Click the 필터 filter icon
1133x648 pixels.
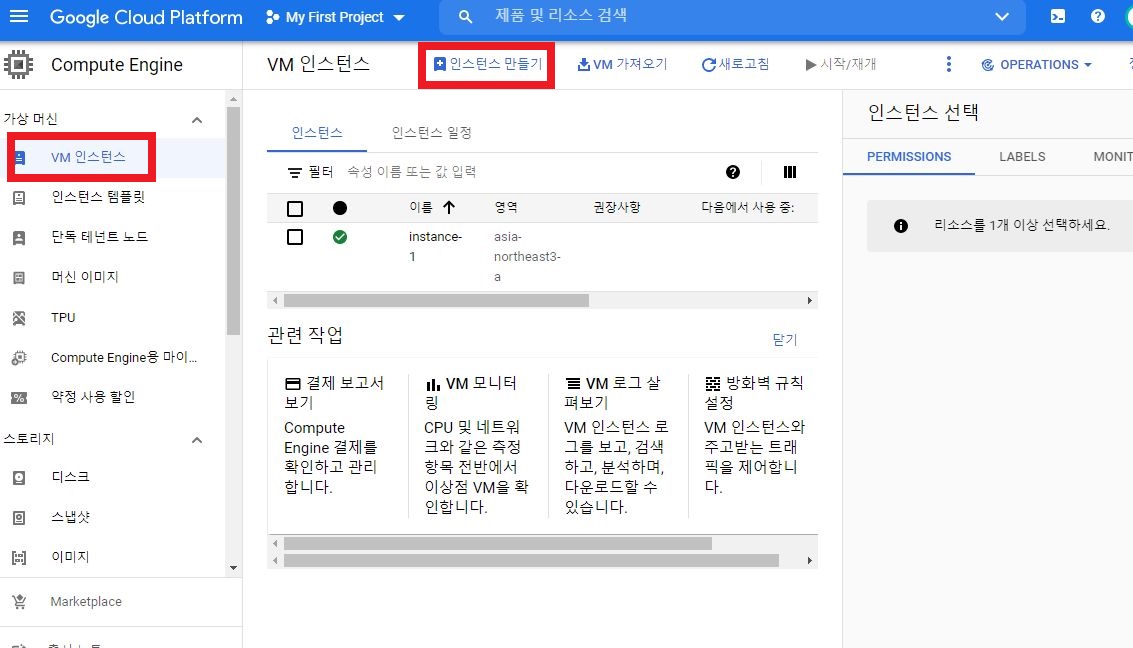tap(295, 173)
